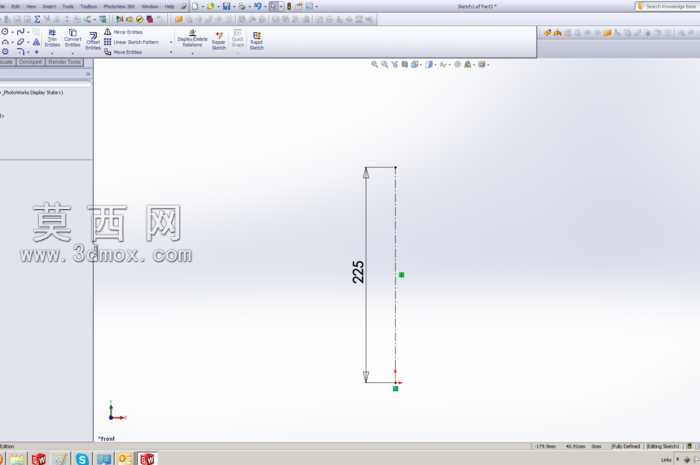Click the active SolidWorks taskbar icon

(x=147, y=459)
